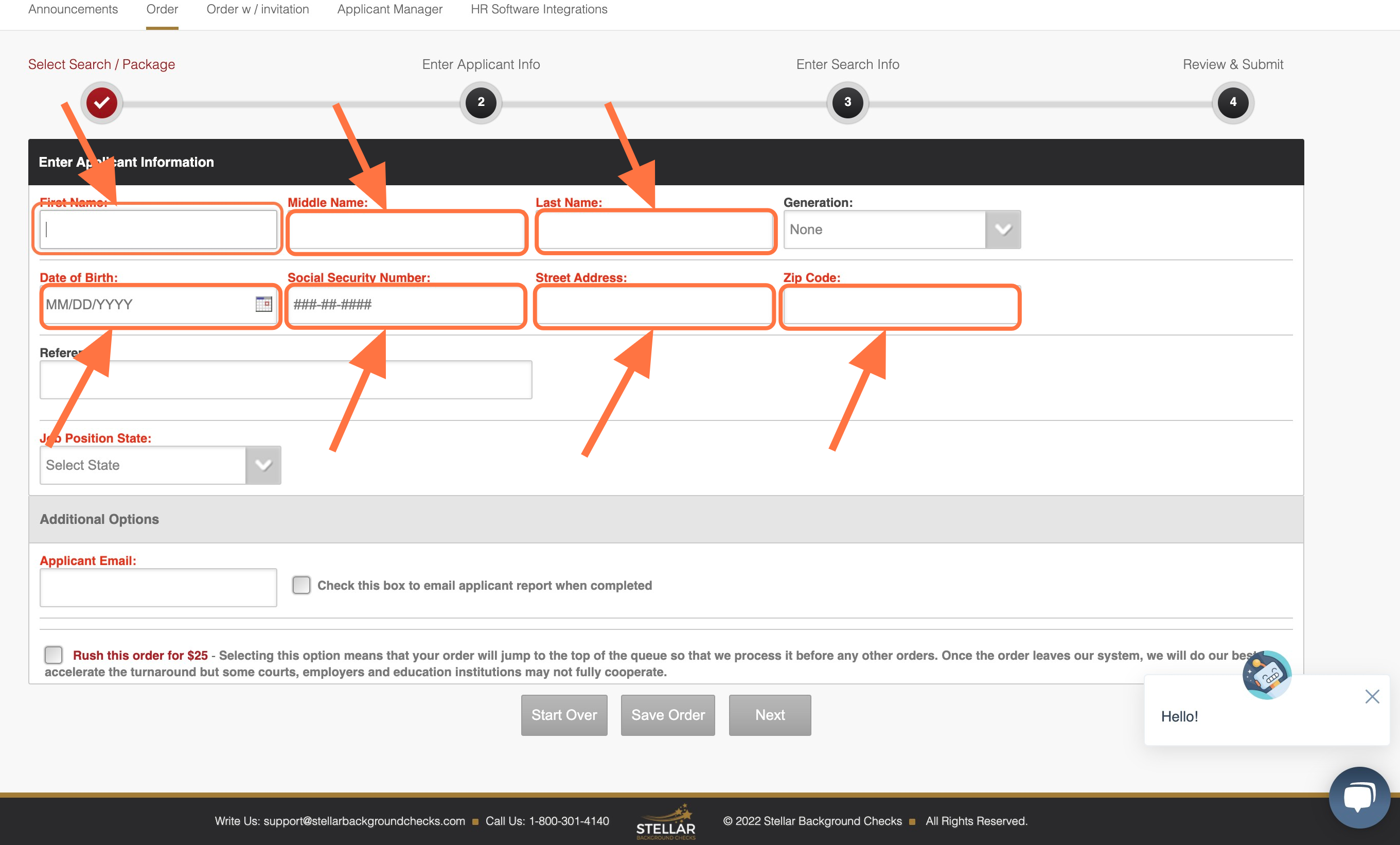Click the Social Security Number field
This screenshot has width=1400, height=845.
(406, 305)
